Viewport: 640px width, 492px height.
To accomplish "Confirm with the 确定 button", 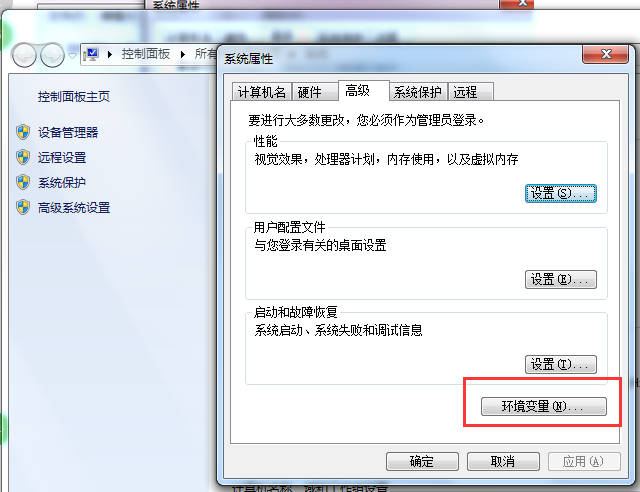I will point(422,461).
